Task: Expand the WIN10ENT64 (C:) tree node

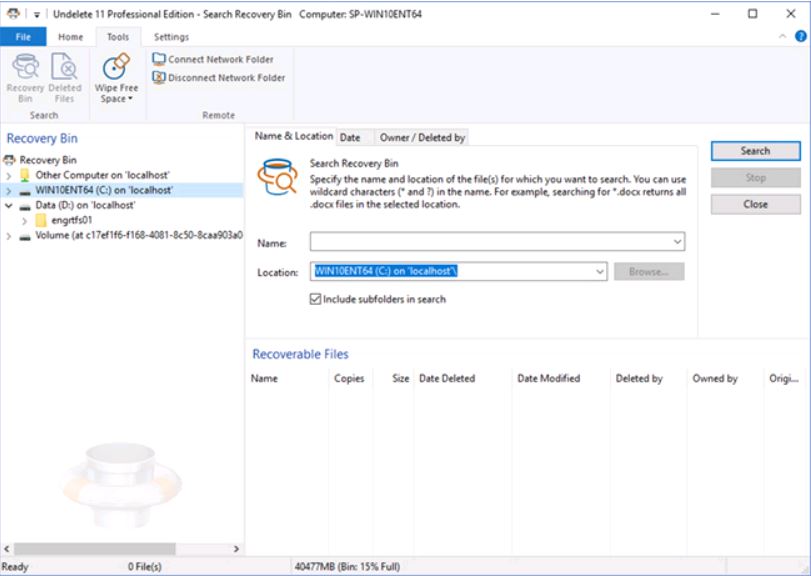Action: tap(9, 190)
